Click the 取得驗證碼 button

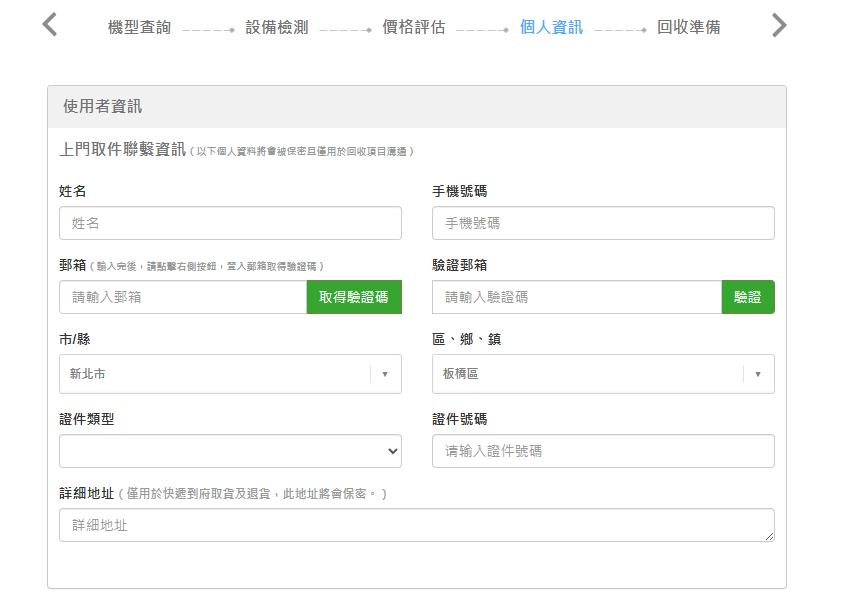pyautogui.click(x=354, y=297)
